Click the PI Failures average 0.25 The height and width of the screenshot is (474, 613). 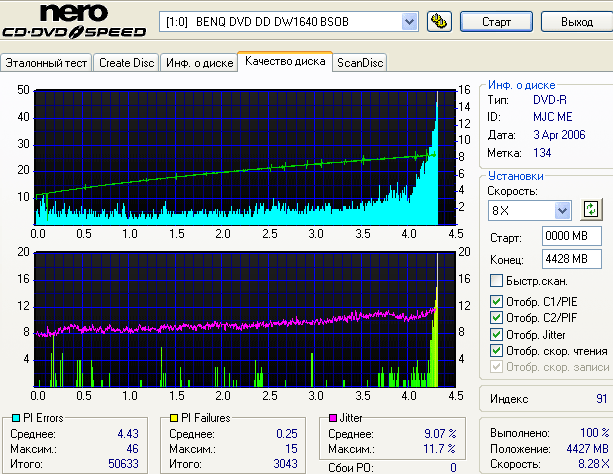(x=287, y=433)
